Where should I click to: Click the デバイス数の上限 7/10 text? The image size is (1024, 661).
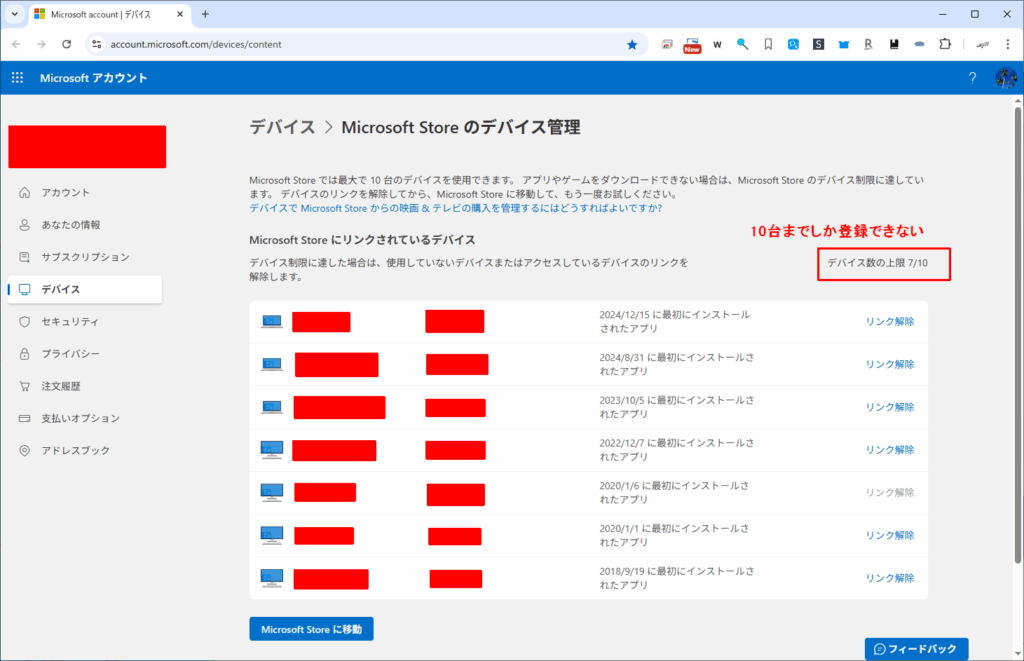point(878,263)
